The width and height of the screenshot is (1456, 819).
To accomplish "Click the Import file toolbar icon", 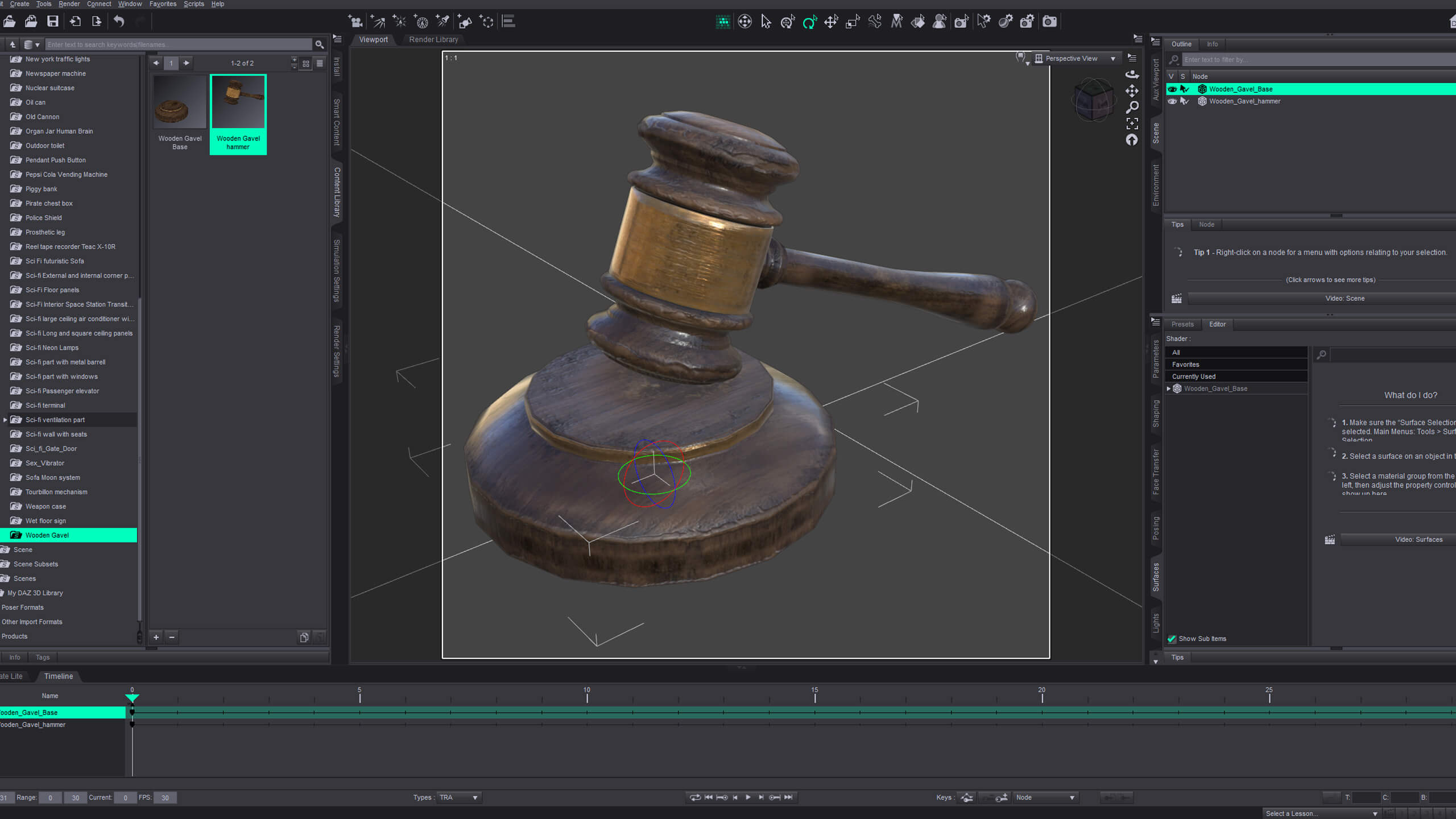I will click(75, 22).
